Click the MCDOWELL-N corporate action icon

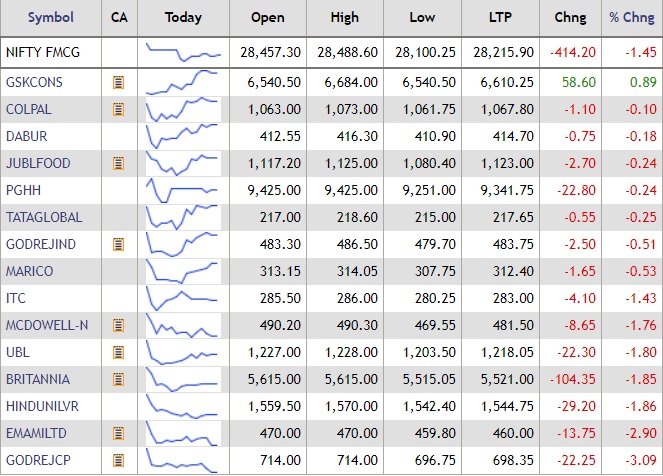118,325
